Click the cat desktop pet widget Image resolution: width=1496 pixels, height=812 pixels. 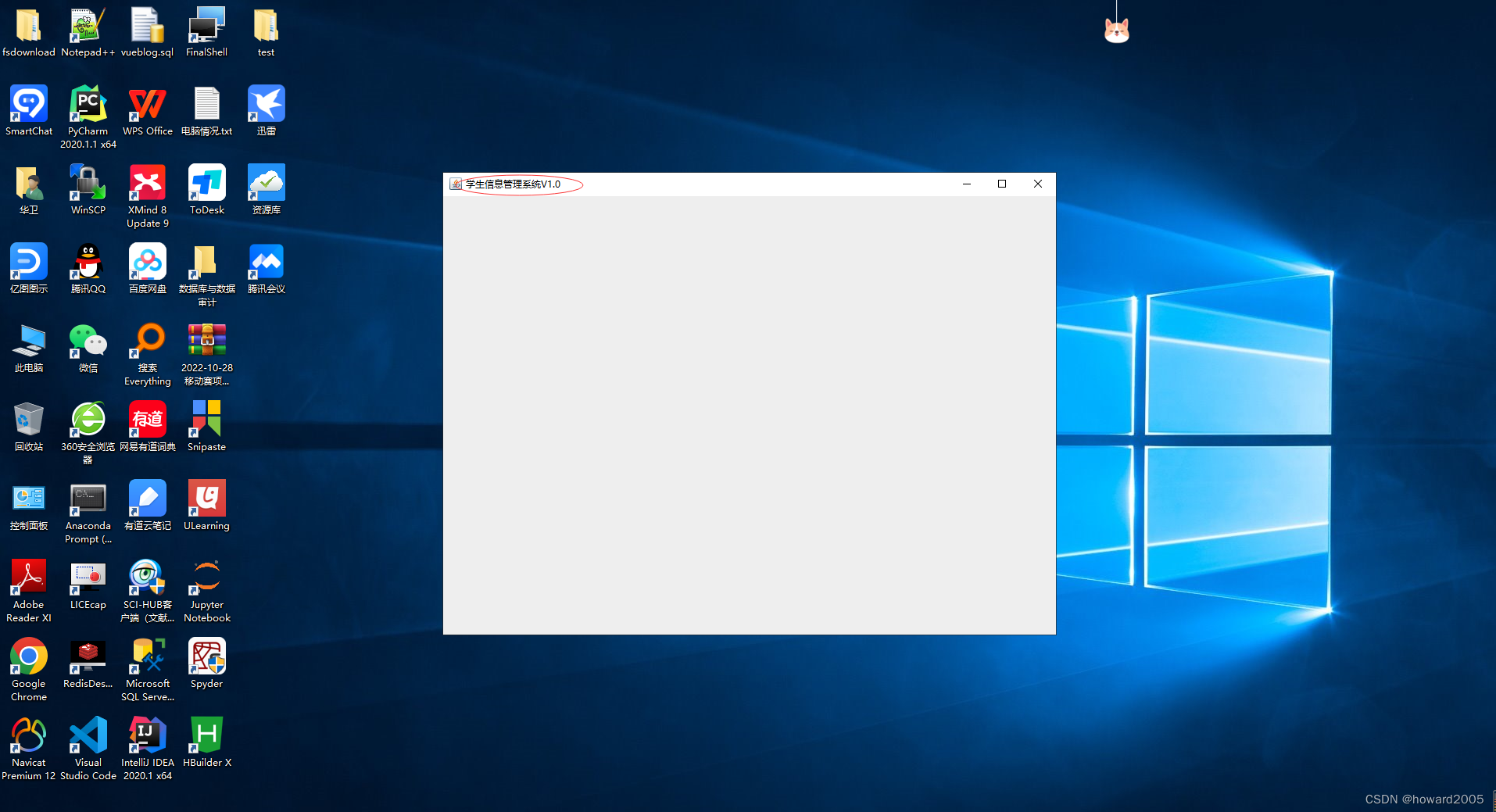(x=1116, y=30)
